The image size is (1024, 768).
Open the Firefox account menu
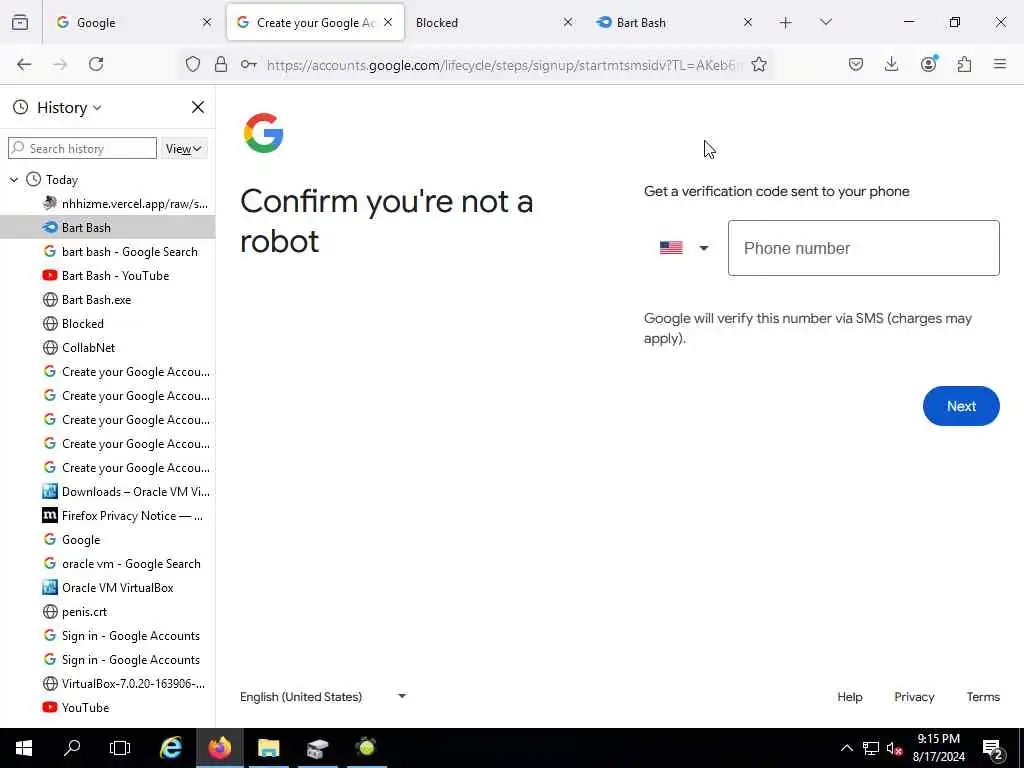coord(929,64)
